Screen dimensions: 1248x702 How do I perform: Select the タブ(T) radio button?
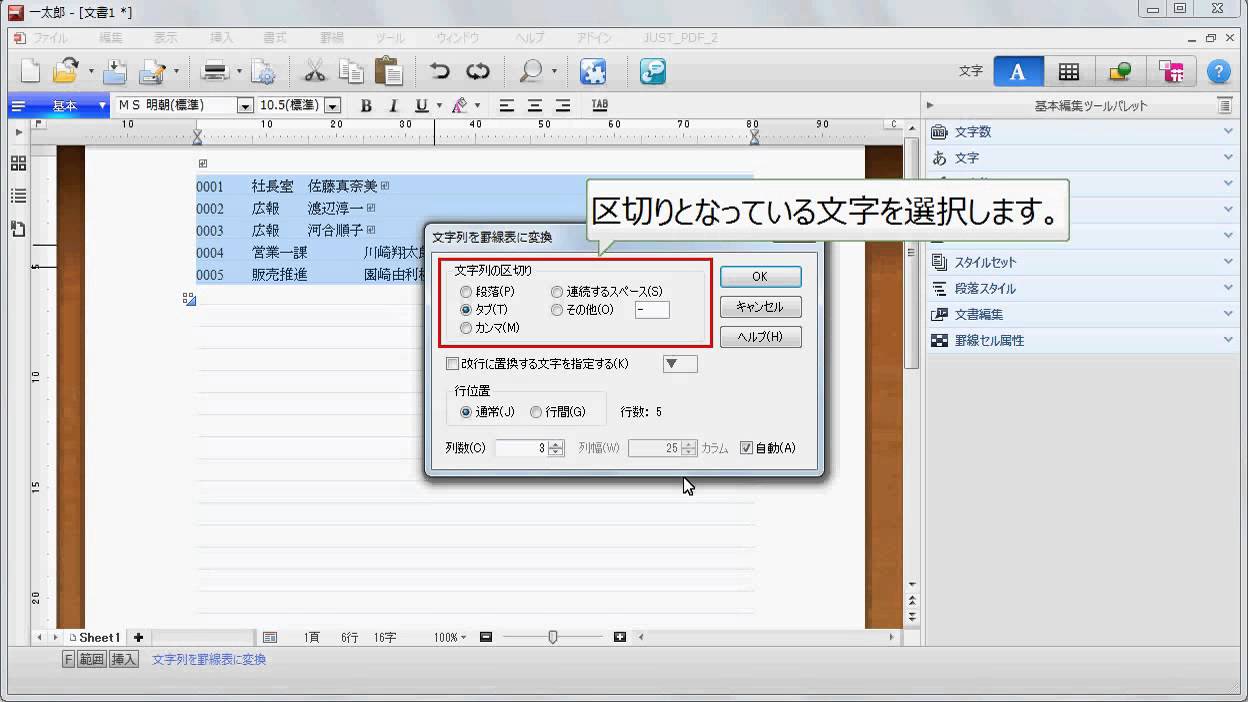(466, 310)
